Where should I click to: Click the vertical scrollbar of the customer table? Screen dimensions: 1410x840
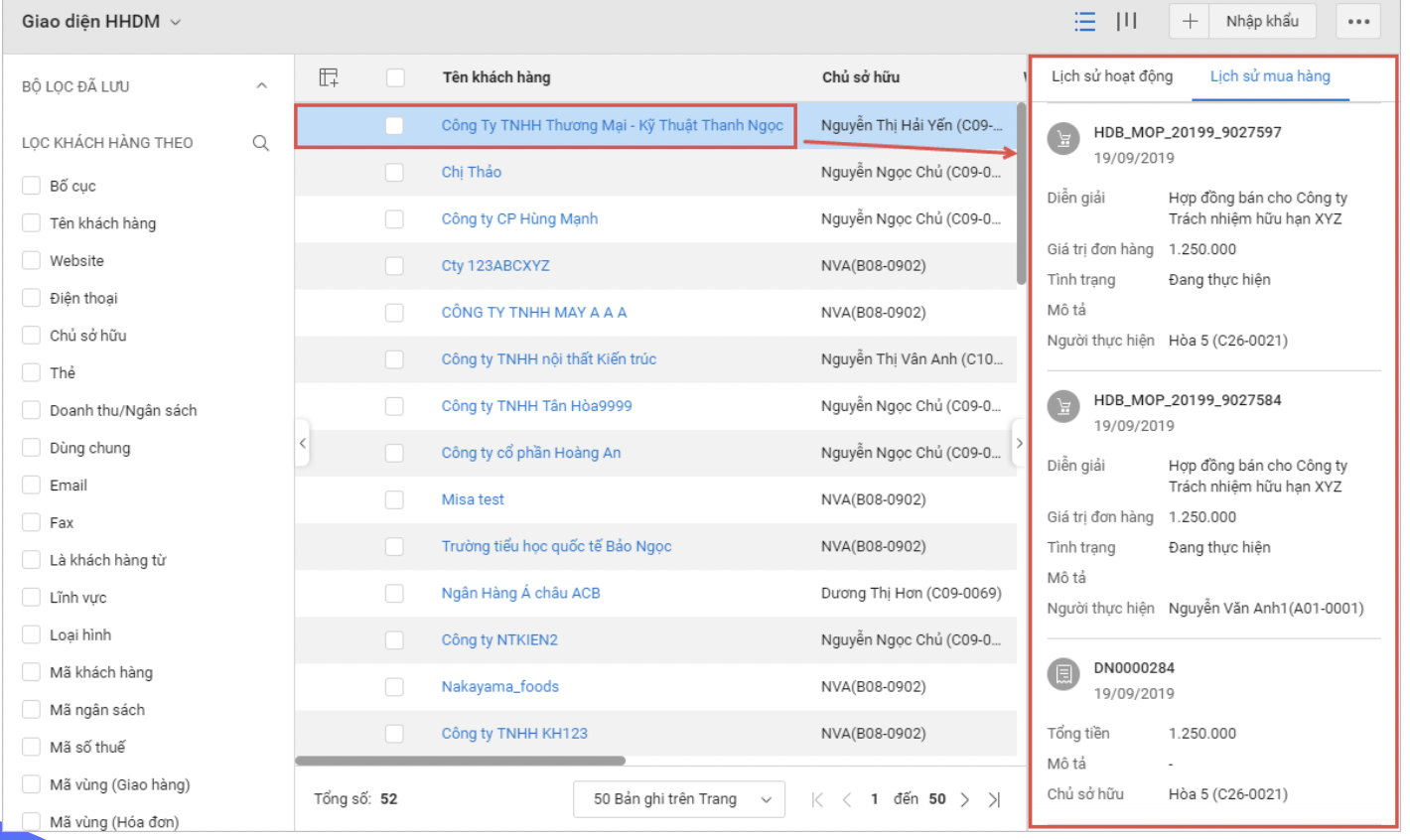[1021, 194]
